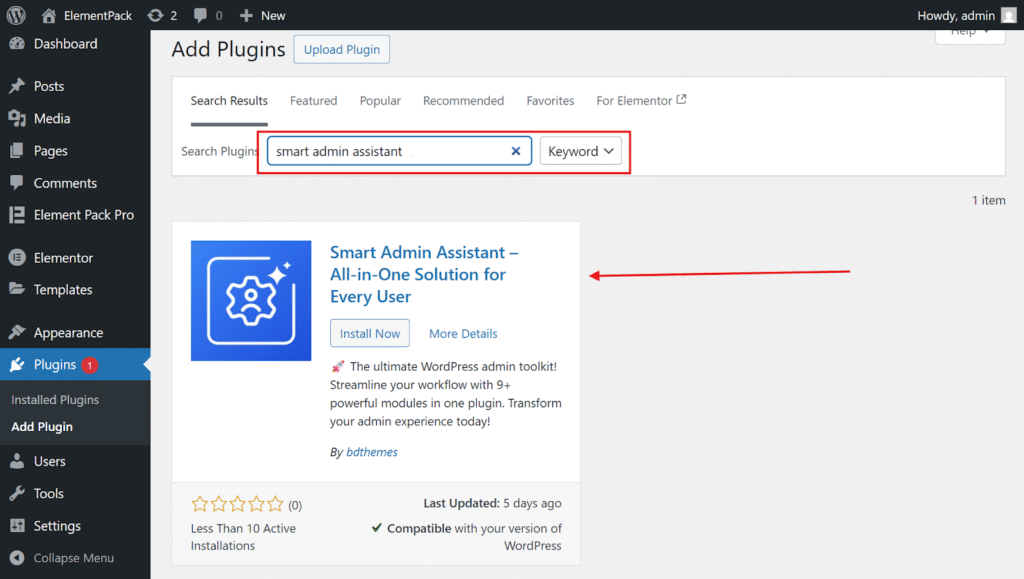Click the Howdy, admin account text
This screenshot has height=579, width=1024.
tap(956, 15)
